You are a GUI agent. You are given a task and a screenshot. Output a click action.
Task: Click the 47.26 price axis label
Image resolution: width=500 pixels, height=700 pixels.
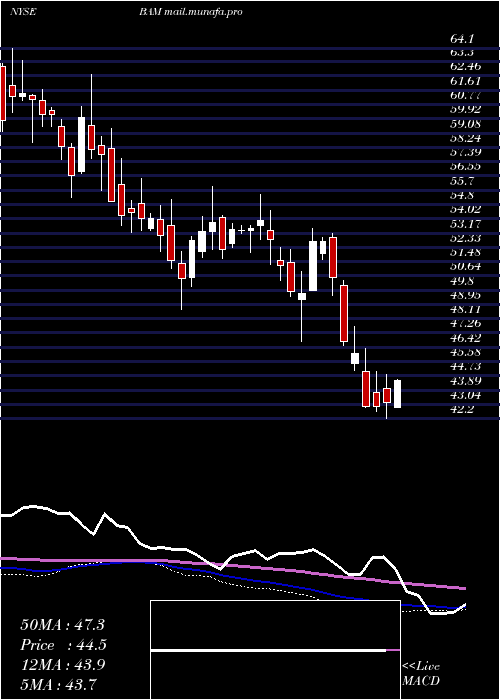click(465, 324)
